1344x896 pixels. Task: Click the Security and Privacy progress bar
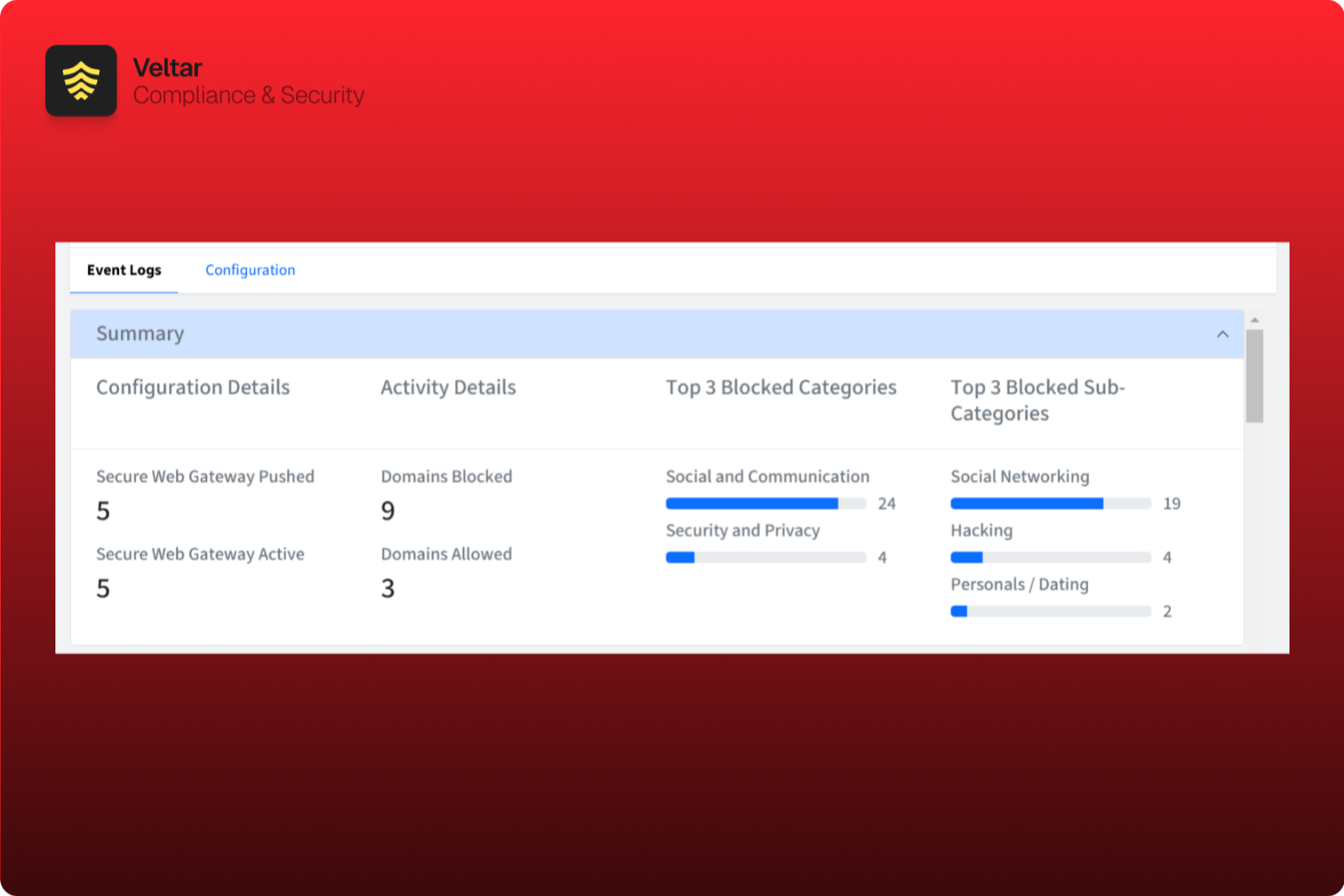(x=766, y=556)
